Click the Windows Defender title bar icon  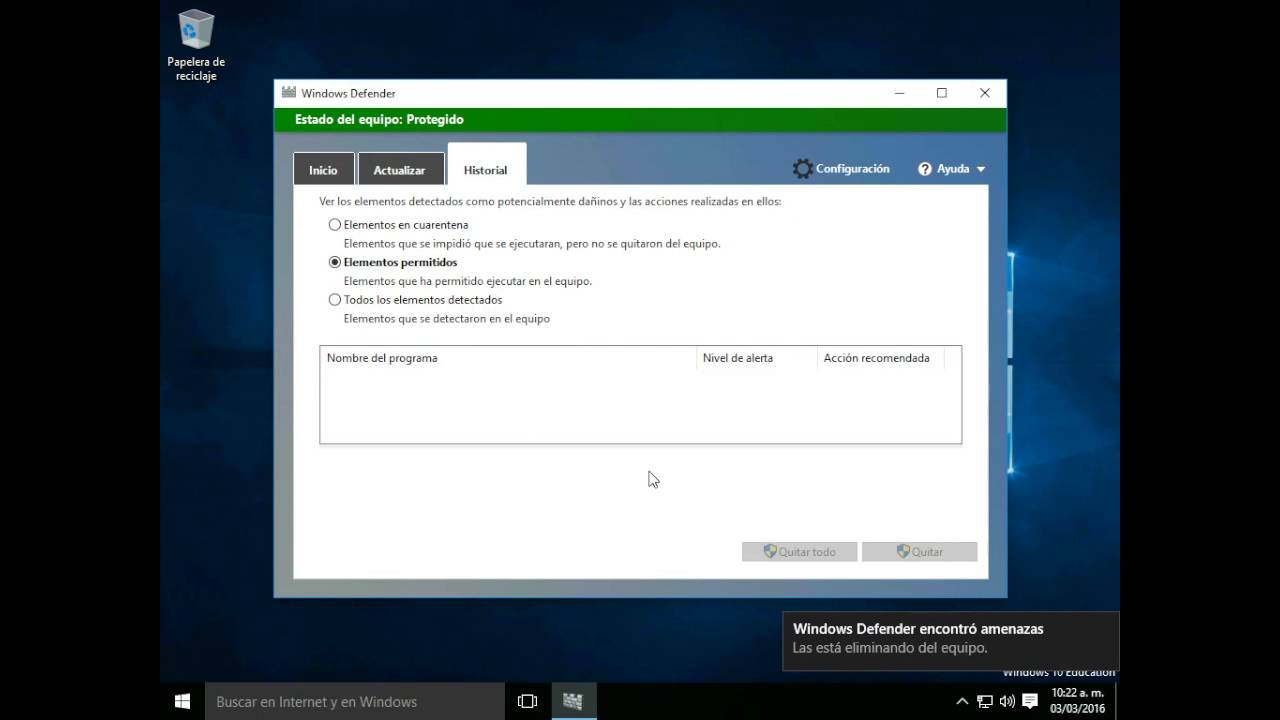[x=289, y=93]
